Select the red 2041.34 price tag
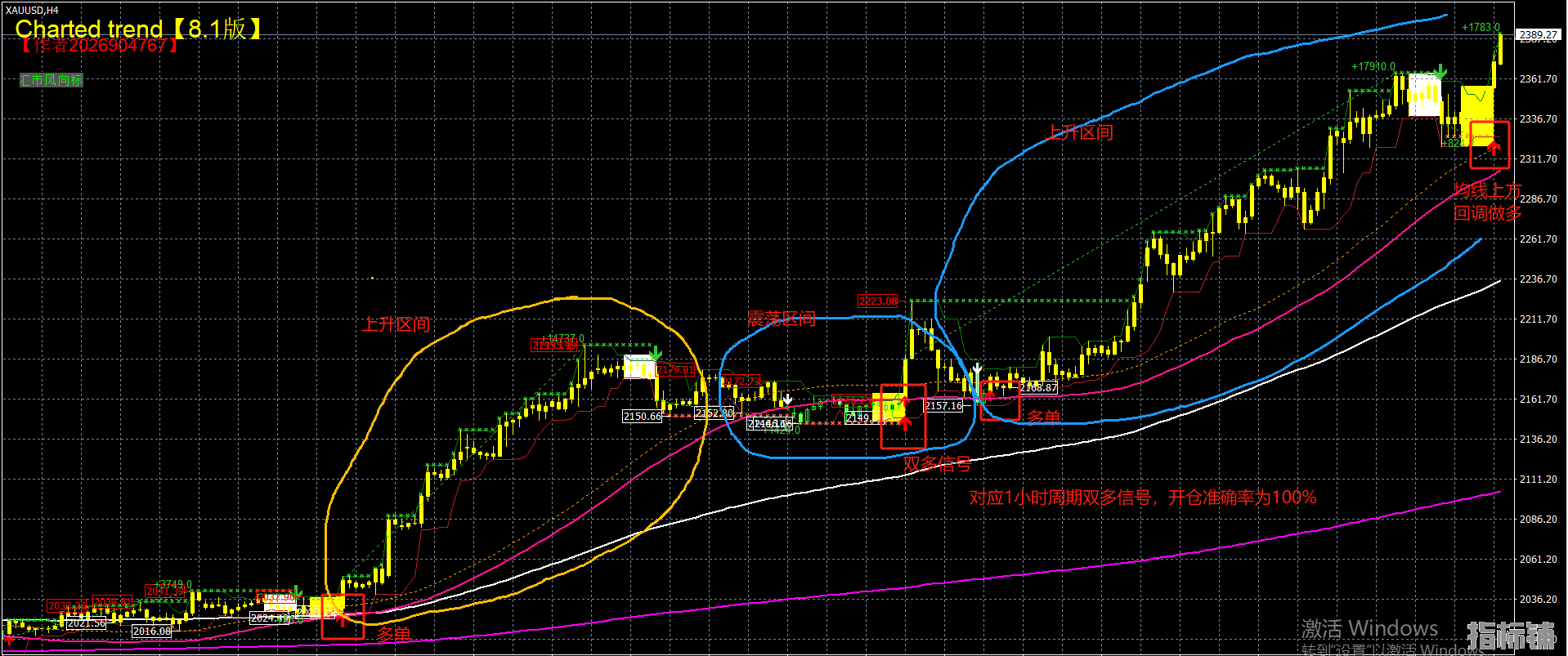The width and height of the screenshot is (1568, 656). point(165,591)
